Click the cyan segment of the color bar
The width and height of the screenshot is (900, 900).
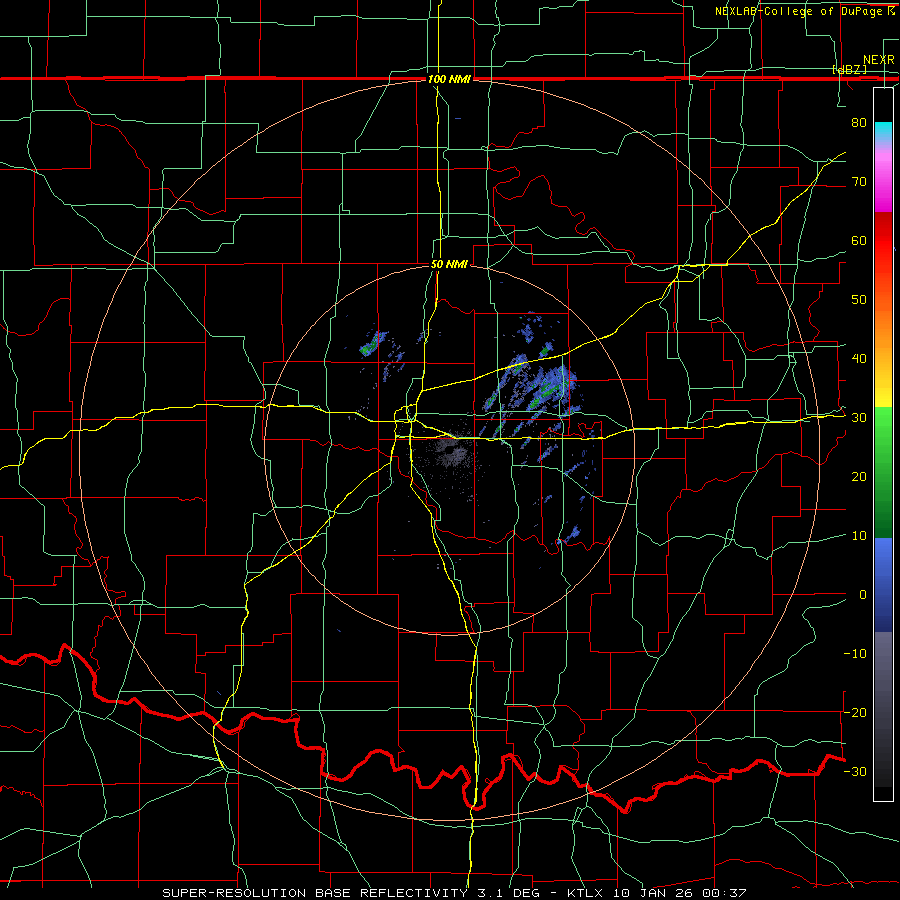pyautogui.click(x=883, y=132)
